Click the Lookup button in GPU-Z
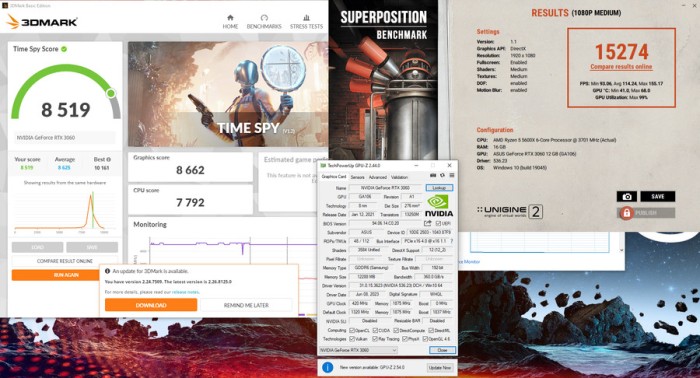 [439, 188]
